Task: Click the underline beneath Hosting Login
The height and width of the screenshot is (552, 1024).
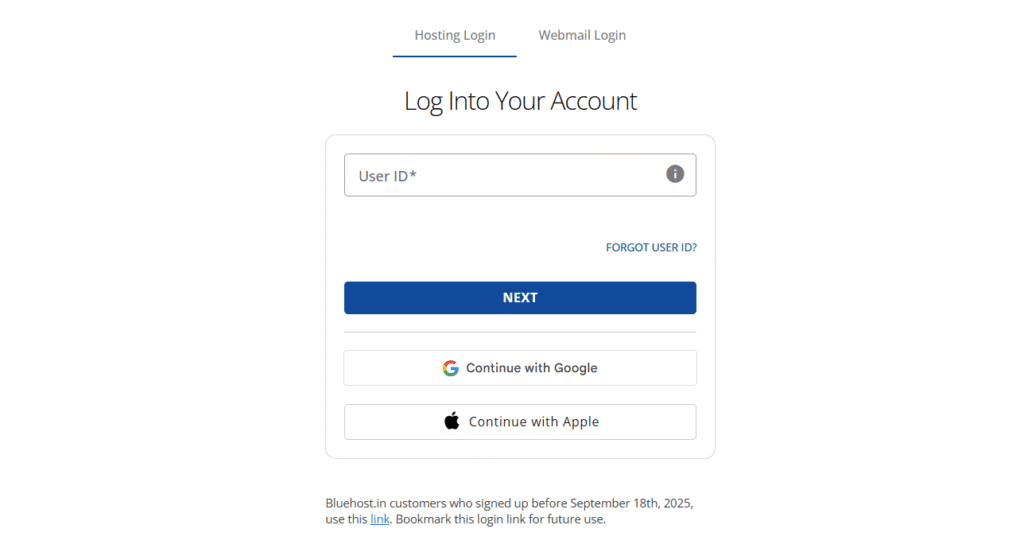Action: pyautogui.click(x=455, y=56)
